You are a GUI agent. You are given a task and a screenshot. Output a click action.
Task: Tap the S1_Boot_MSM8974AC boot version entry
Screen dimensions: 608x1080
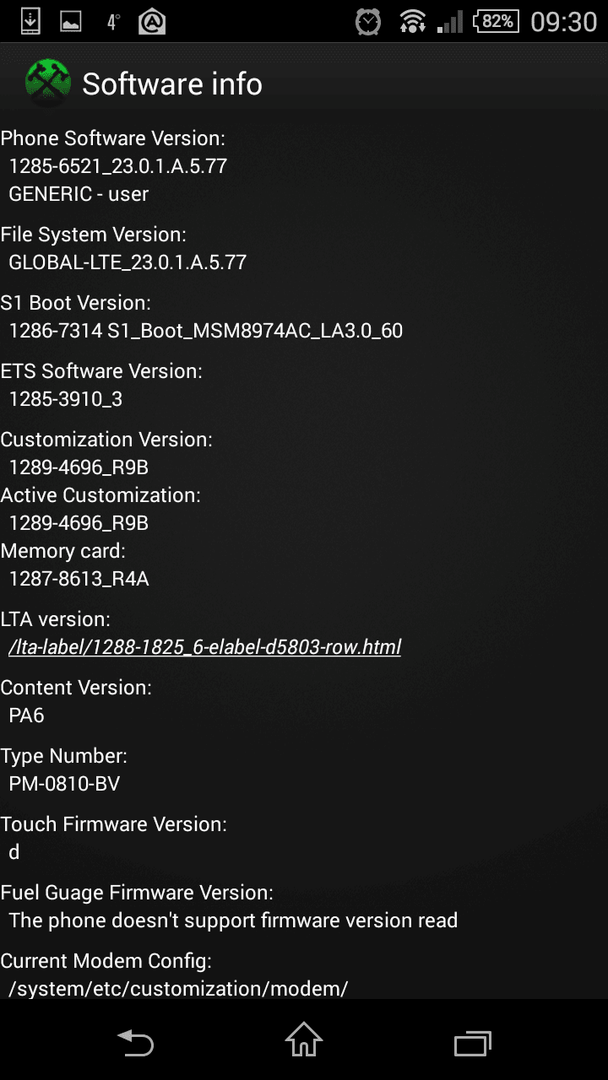(206, 331)
